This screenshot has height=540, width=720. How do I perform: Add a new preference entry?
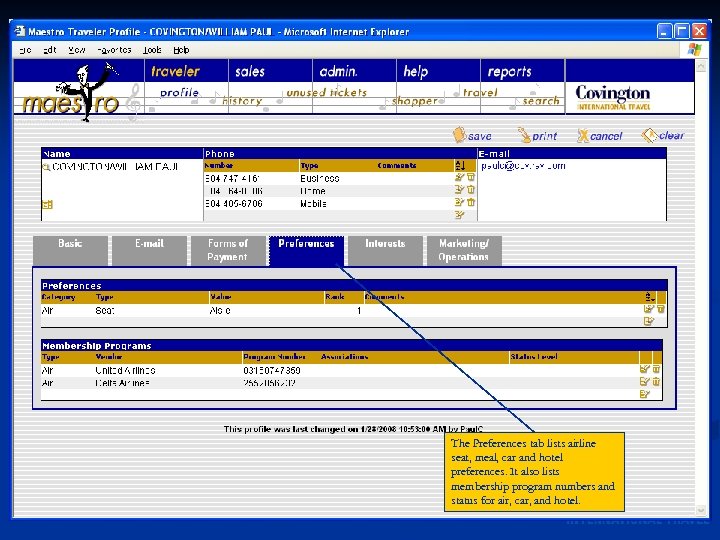pyautogui.click(x=648, y=321)
